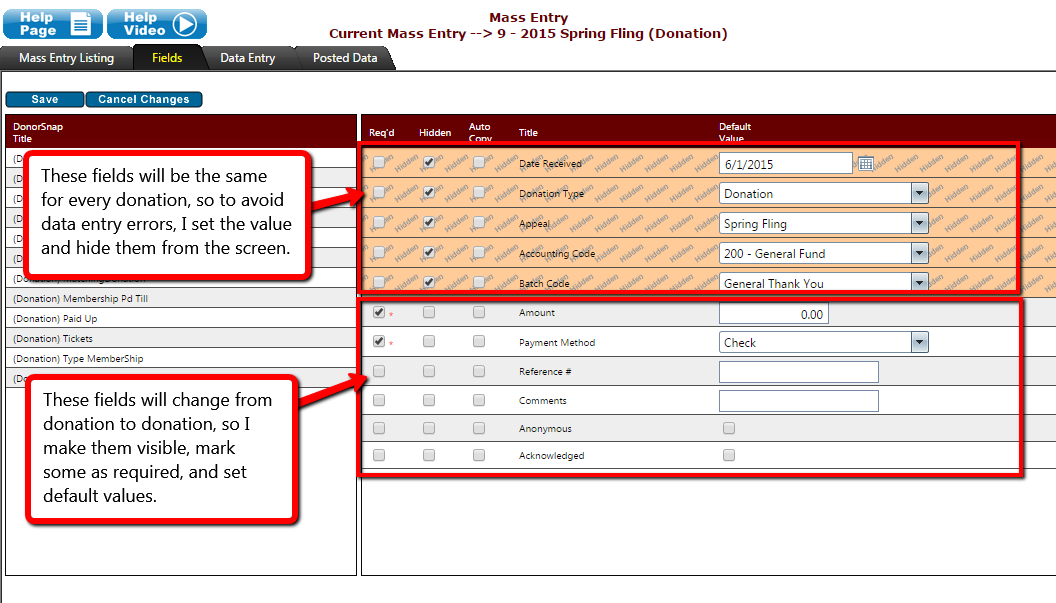Expand the Payment Method dropdown showing Check
Viewport: 1056px width, 603px height.
[x=919, y=342]
